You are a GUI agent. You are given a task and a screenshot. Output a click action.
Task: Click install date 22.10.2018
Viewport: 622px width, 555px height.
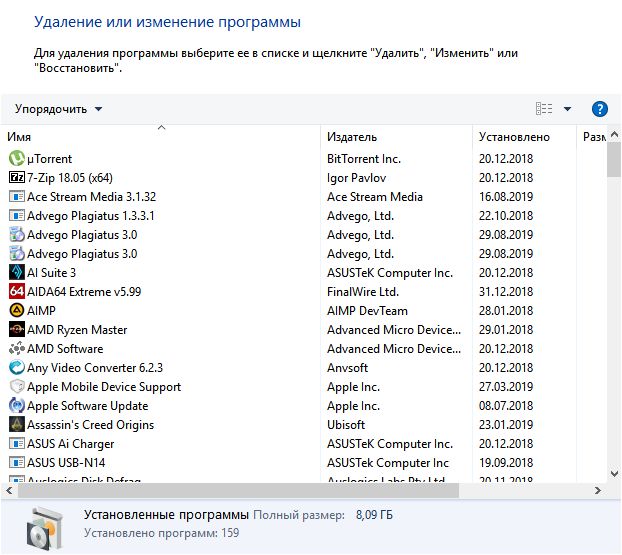[x=506, y=216]
